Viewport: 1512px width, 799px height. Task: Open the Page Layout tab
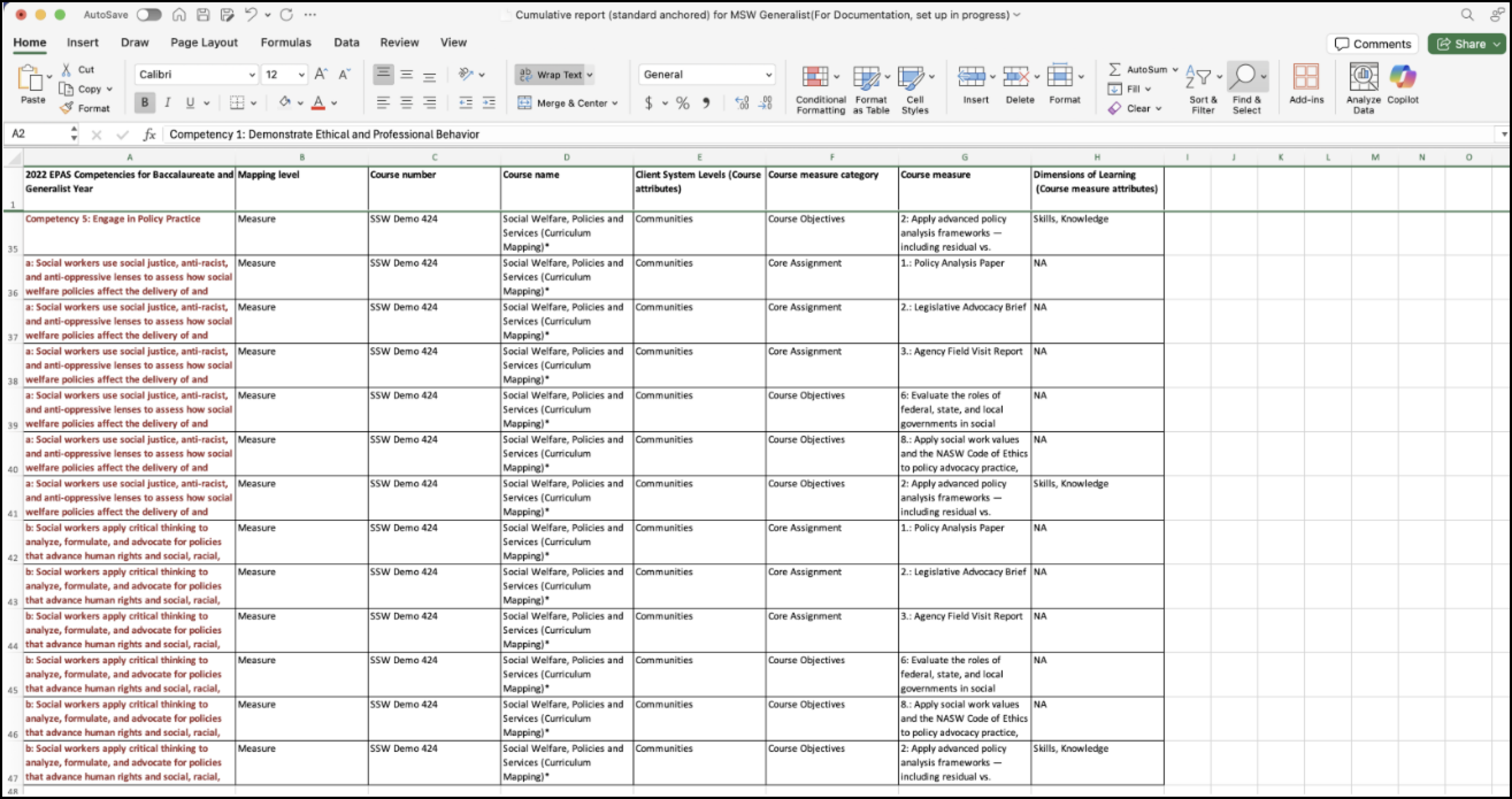tap(204, 43)
